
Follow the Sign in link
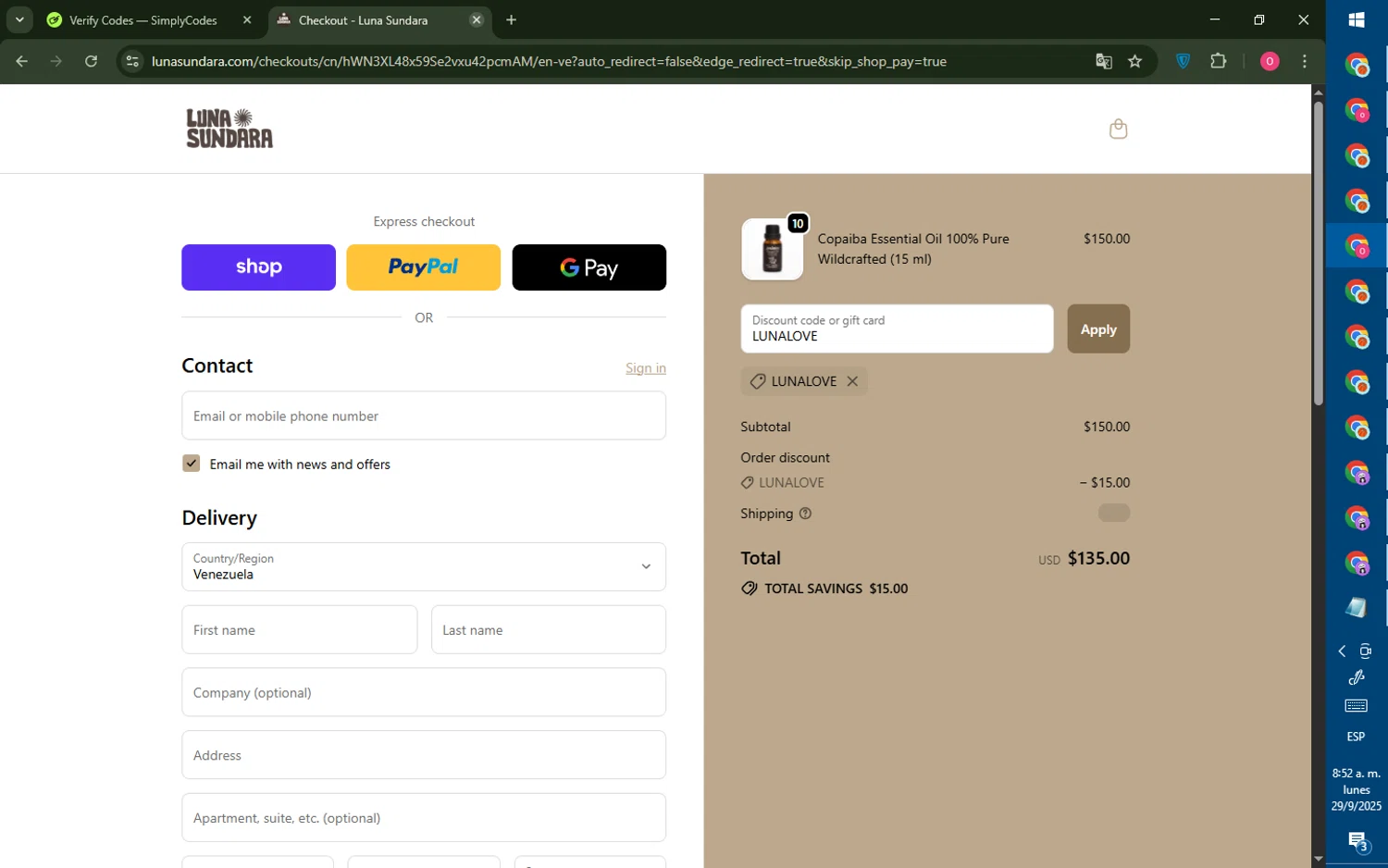click(x=646, y=368)
